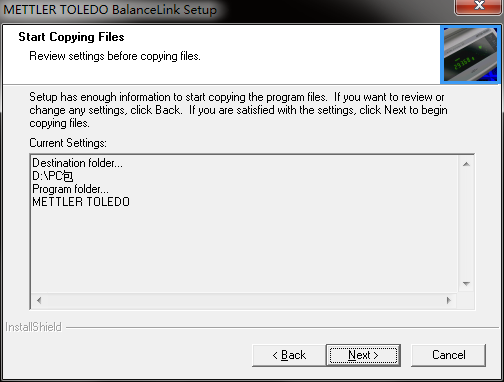The image size is (504, 382).
Task: Click the empty area in Current Settings box
Action: pos(245,250)
